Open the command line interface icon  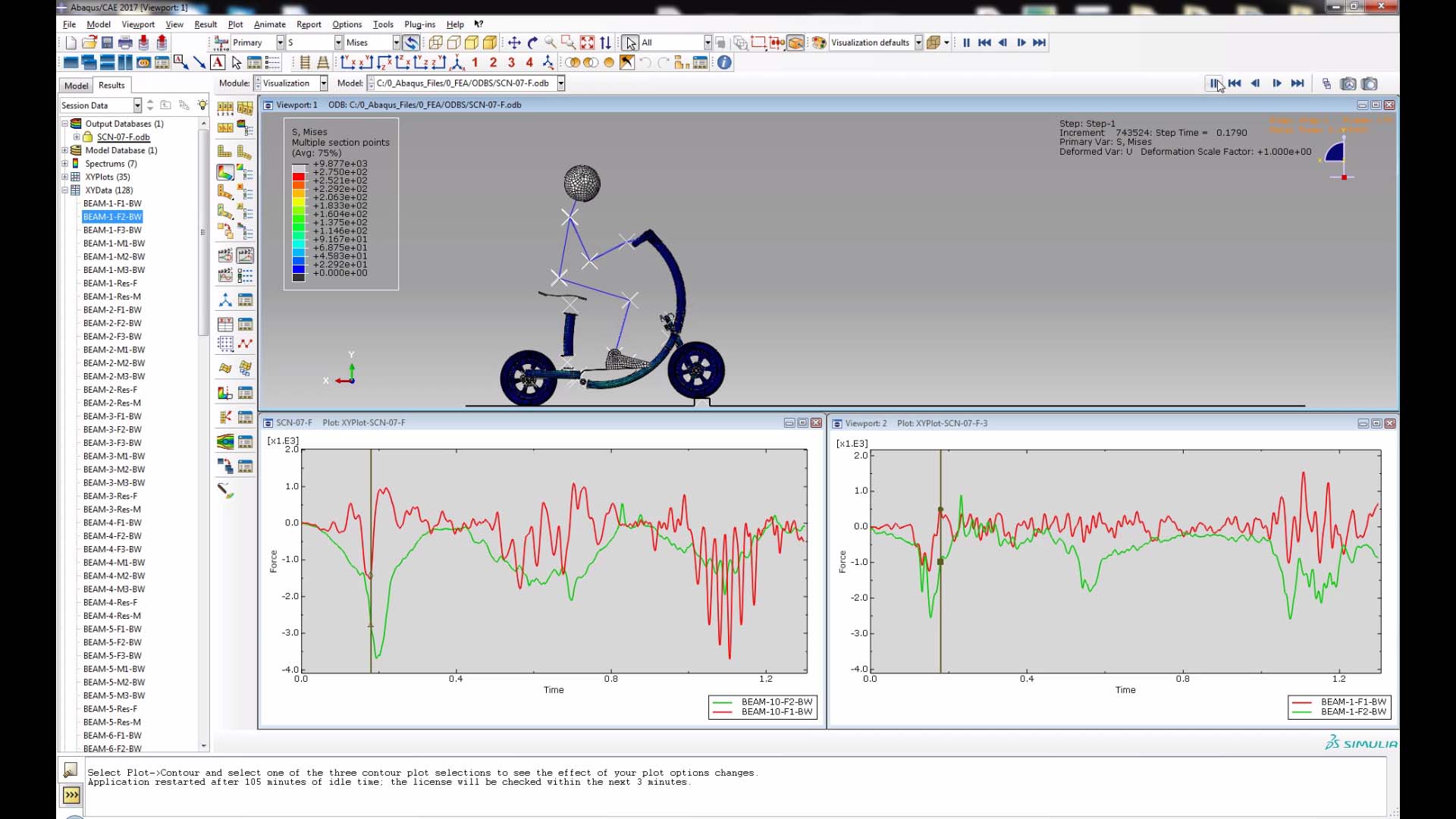click(71, 795)
